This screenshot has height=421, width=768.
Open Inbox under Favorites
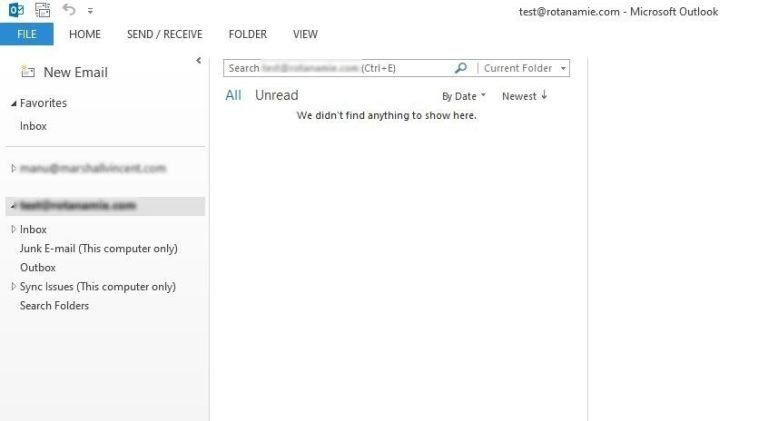tap(33, 126)
